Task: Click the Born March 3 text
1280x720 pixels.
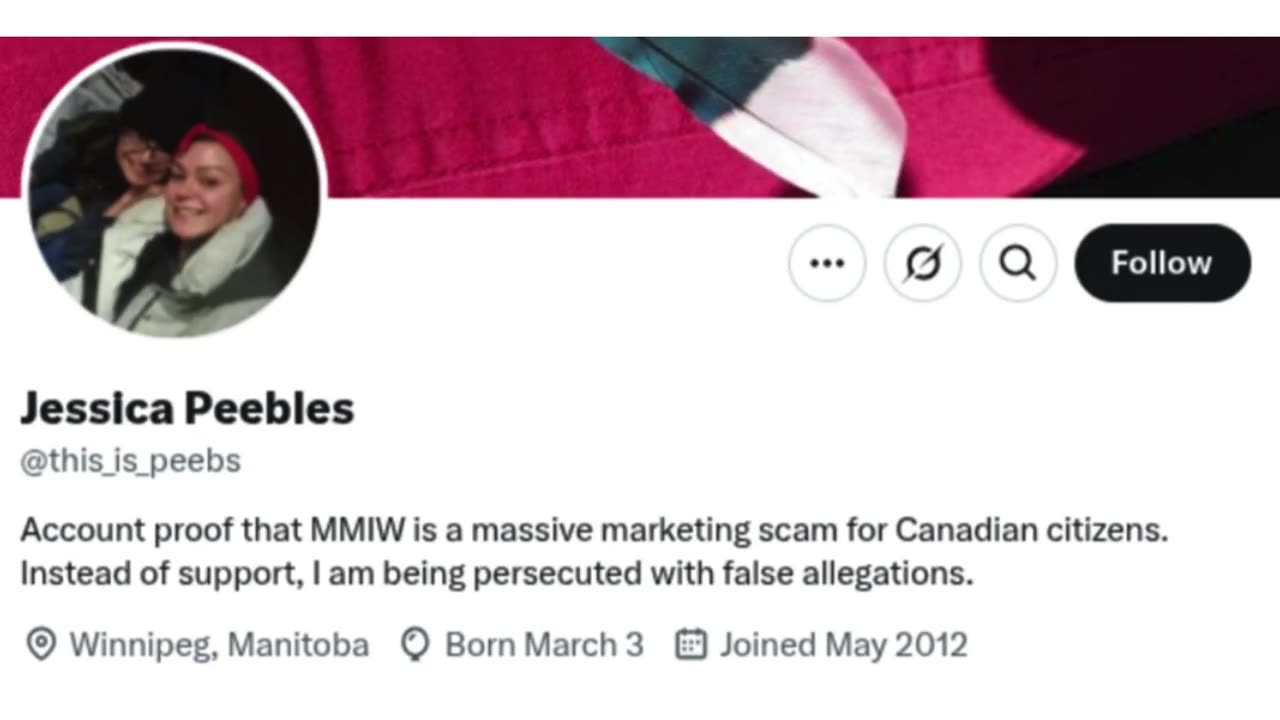Action: (x=544, y=645)
